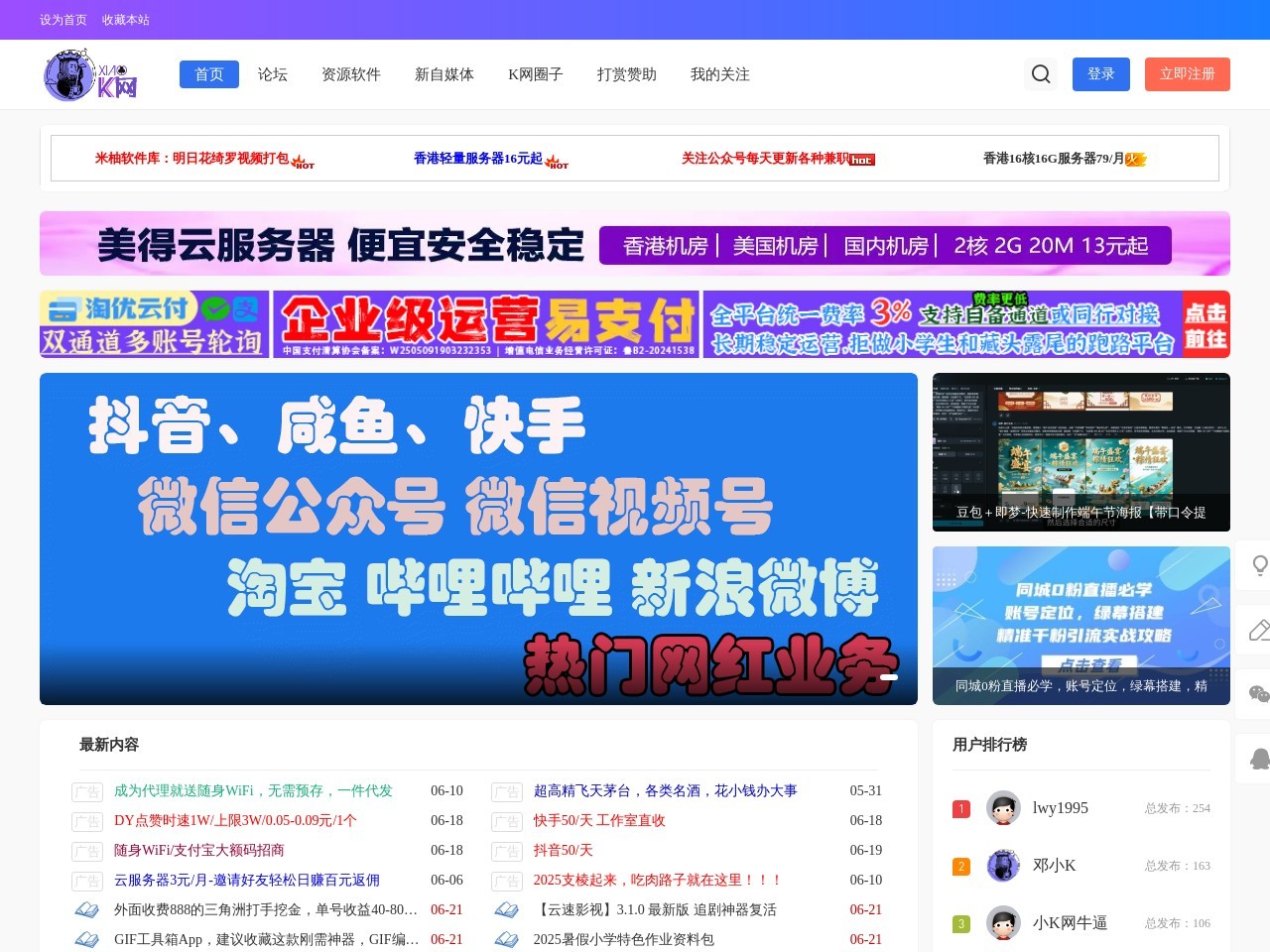Click the username lwy1995
Image resolution: width=1270 pixels, height=952 pixels.
coord(1061,808)
